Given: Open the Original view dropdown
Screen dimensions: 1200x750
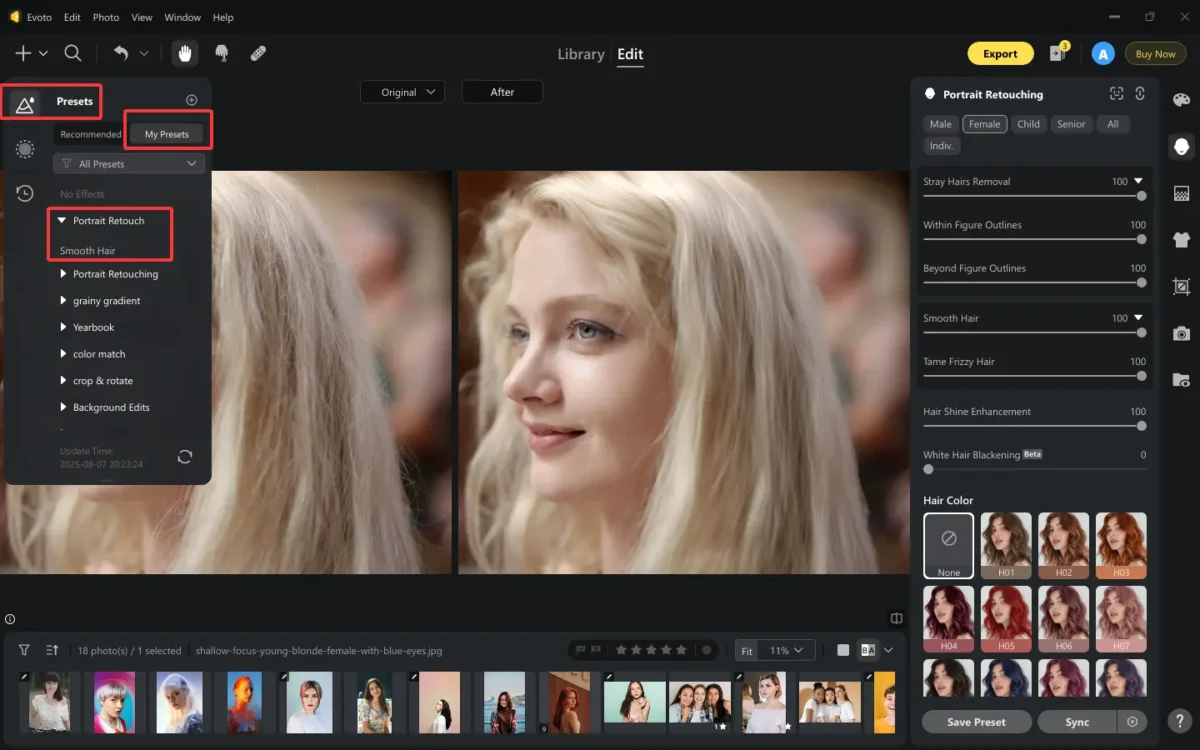Looking at the screenshot, I should coord(402,92).
